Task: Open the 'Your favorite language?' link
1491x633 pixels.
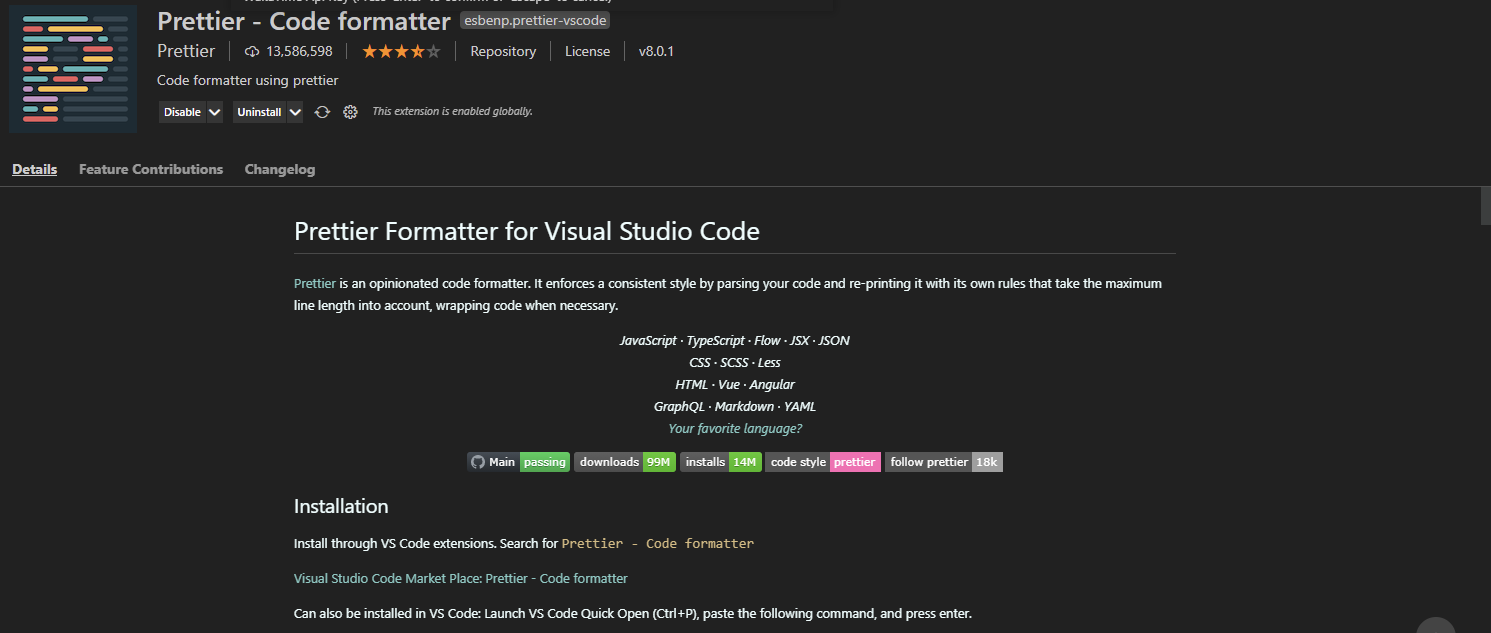Action: [x=735, y=428]
